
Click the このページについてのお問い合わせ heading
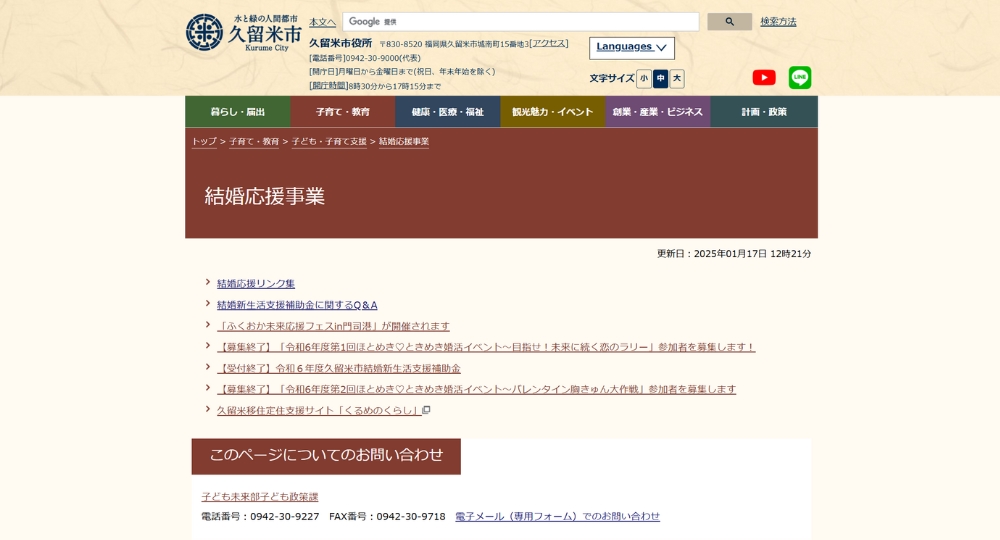click(x=326, y=455)
